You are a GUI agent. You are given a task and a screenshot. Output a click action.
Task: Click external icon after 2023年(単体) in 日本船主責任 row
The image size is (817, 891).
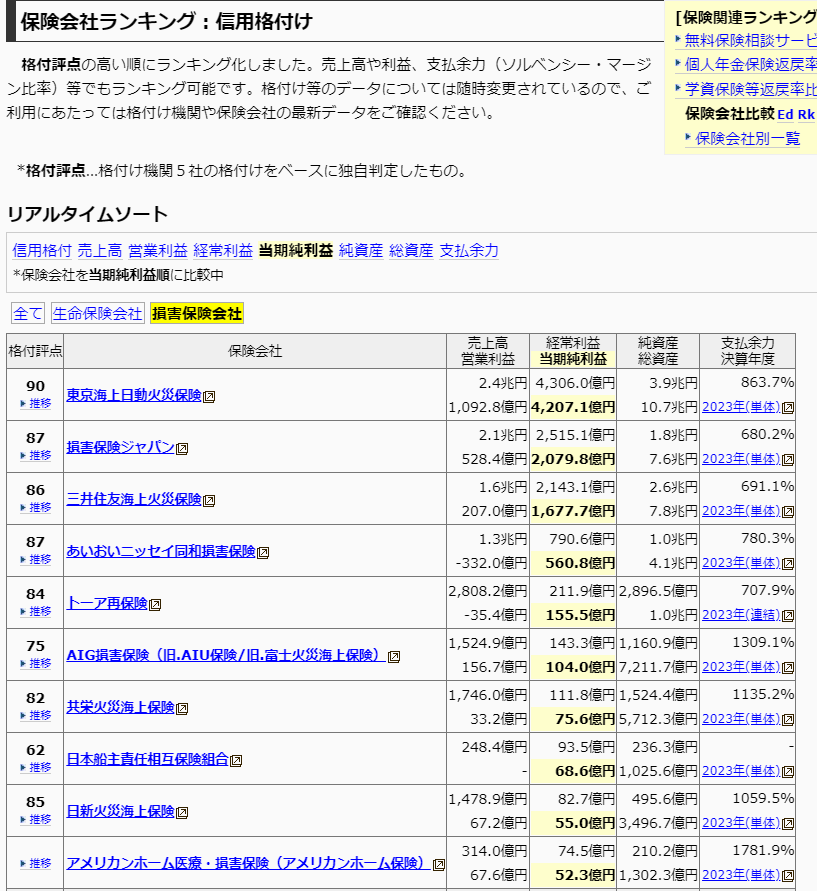tap(788, 772)
